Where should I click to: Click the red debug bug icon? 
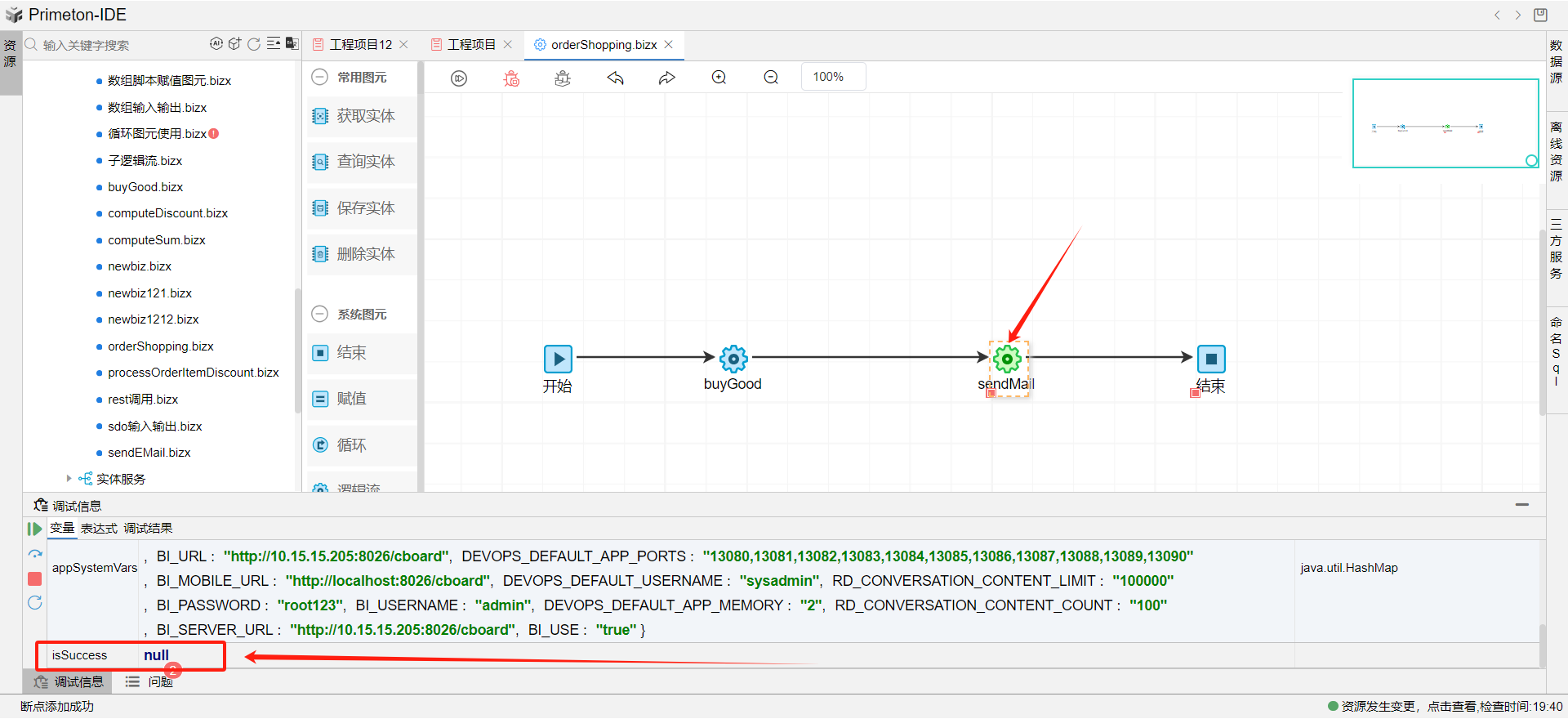(511, 78)
